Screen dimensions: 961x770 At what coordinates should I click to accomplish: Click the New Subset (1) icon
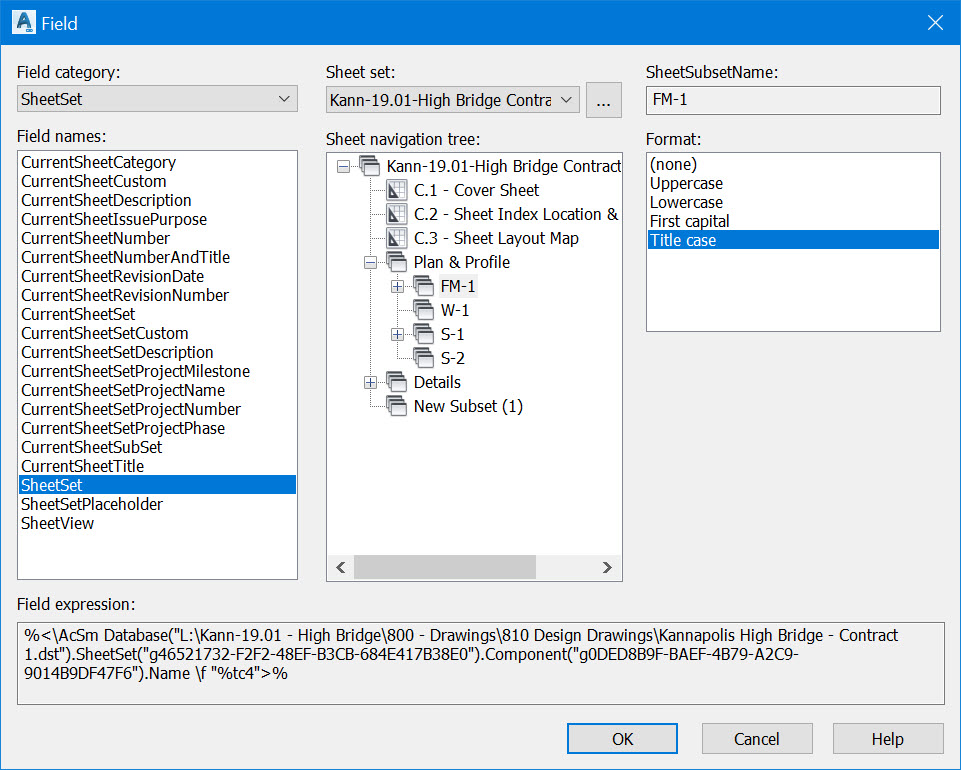397,406
